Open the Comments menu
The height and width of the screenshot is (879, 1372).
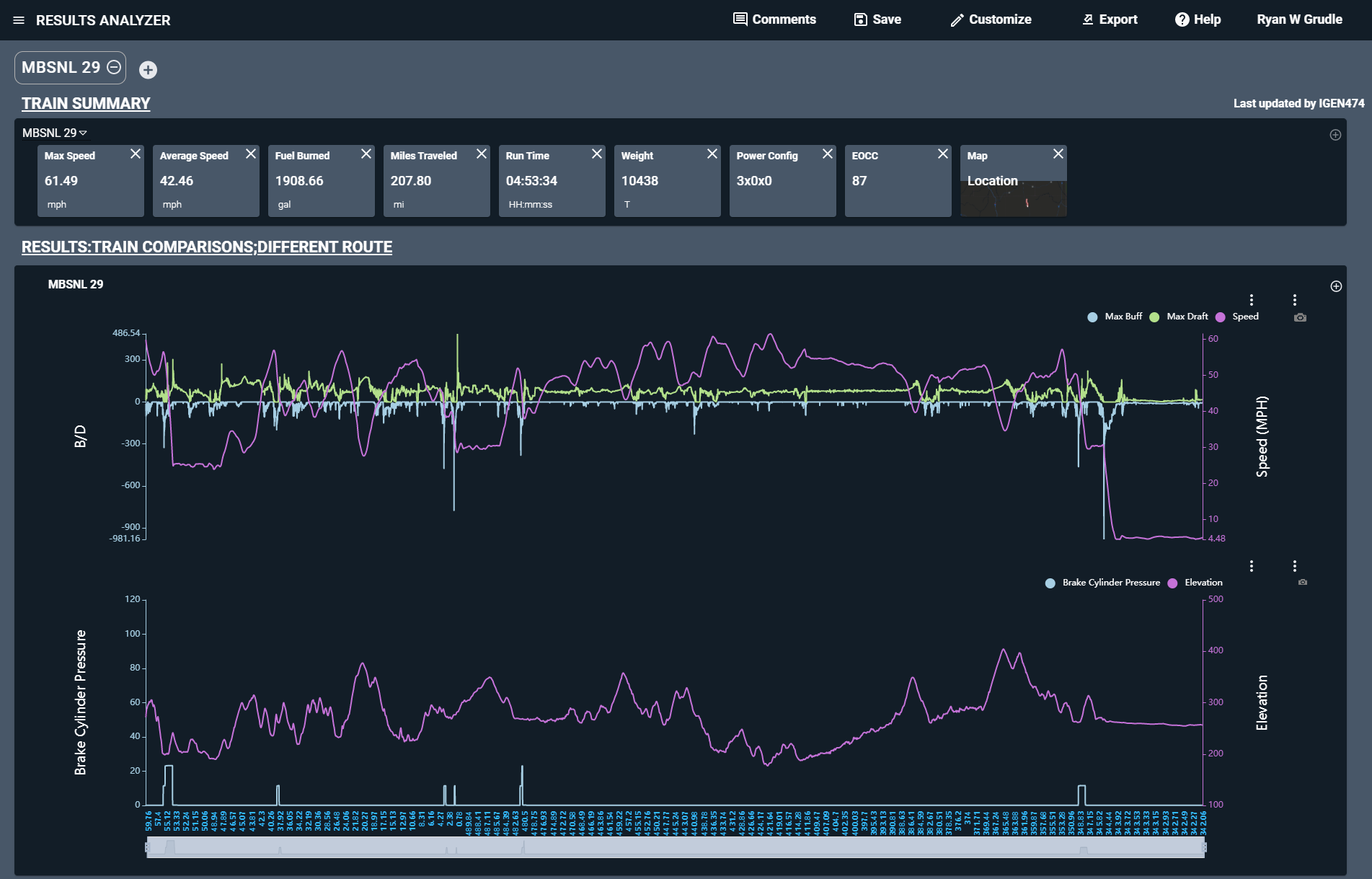775,19
